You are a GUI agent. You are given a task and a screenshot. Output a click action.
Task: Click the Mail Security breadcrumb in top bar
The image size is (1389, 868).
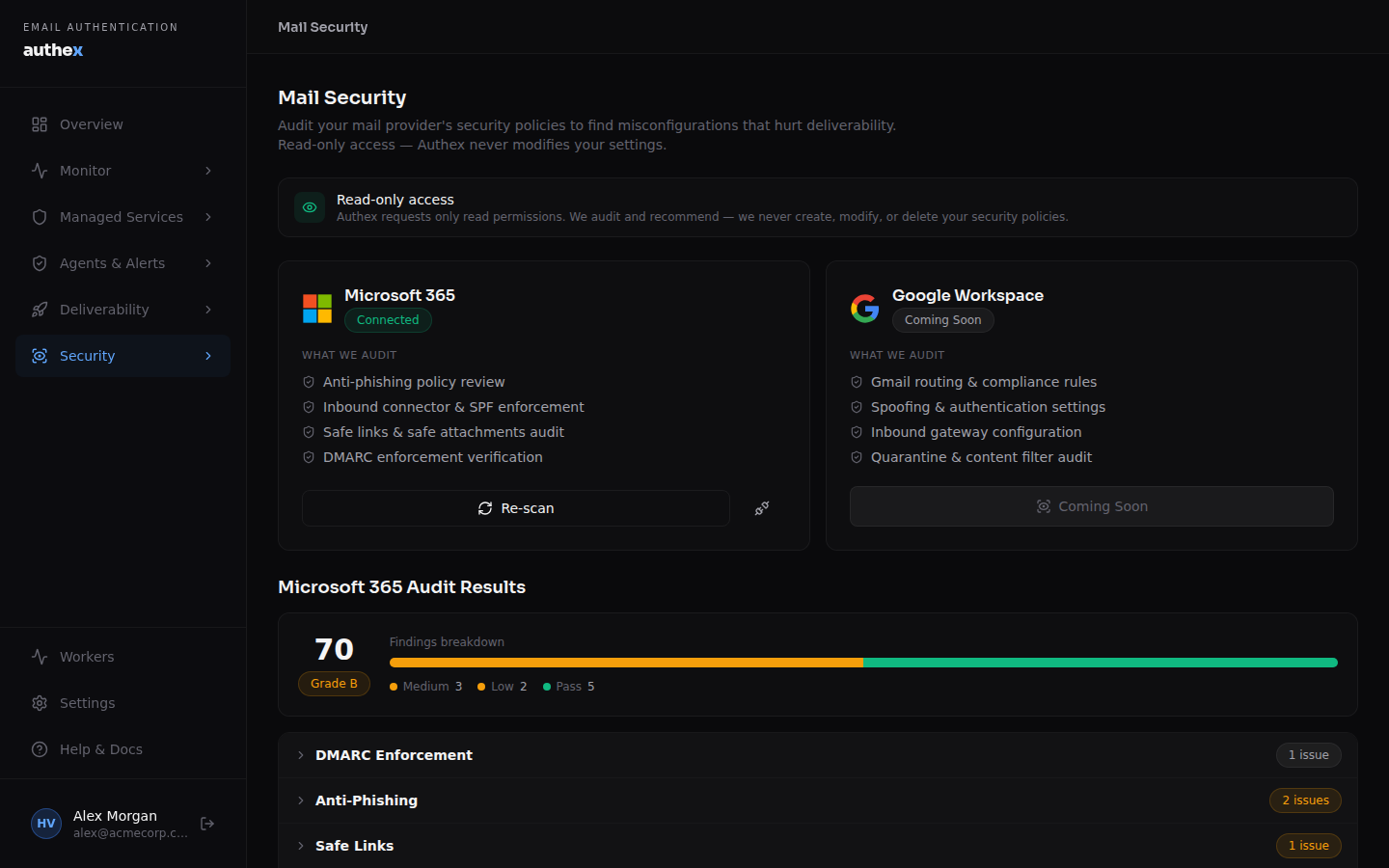click(x=323, y=27)
